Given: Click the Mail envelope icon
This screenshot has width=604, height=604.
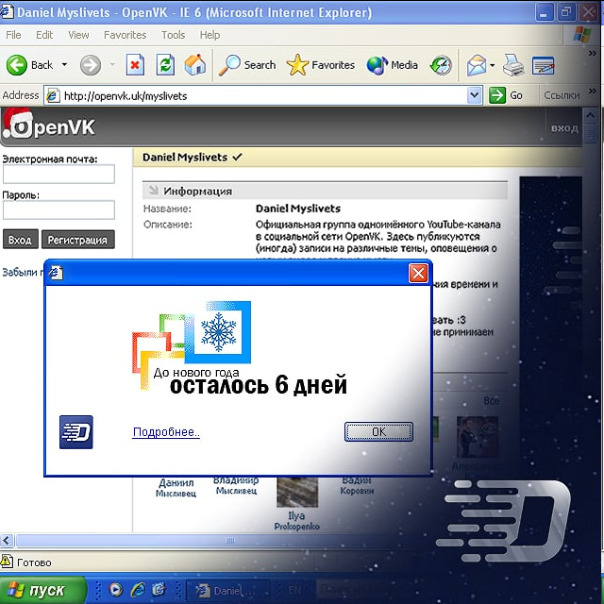Looking at the screenshot, I should point(477,65).
